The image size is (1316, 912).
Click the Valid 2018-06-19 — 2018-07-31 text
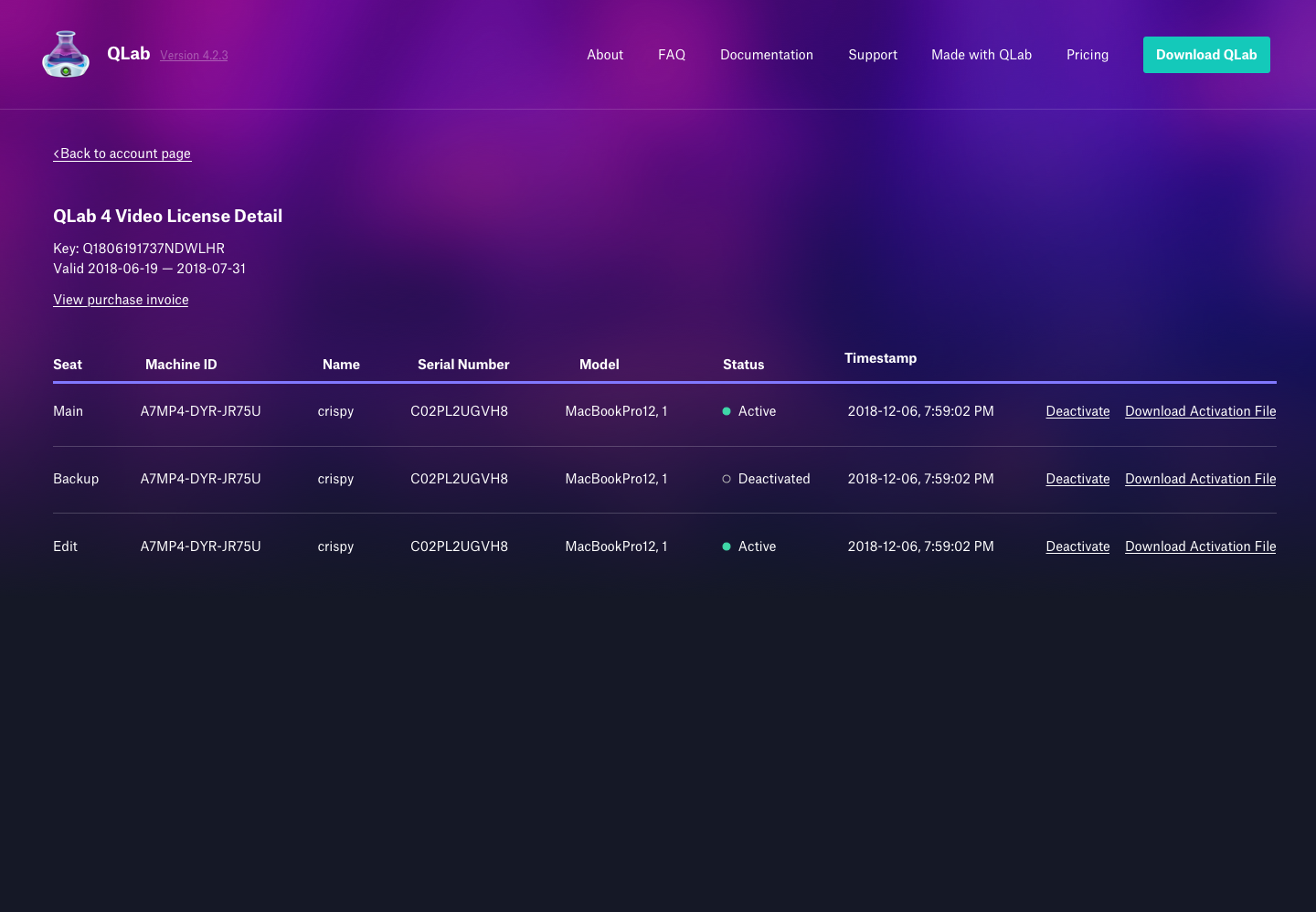pos(149,269)
